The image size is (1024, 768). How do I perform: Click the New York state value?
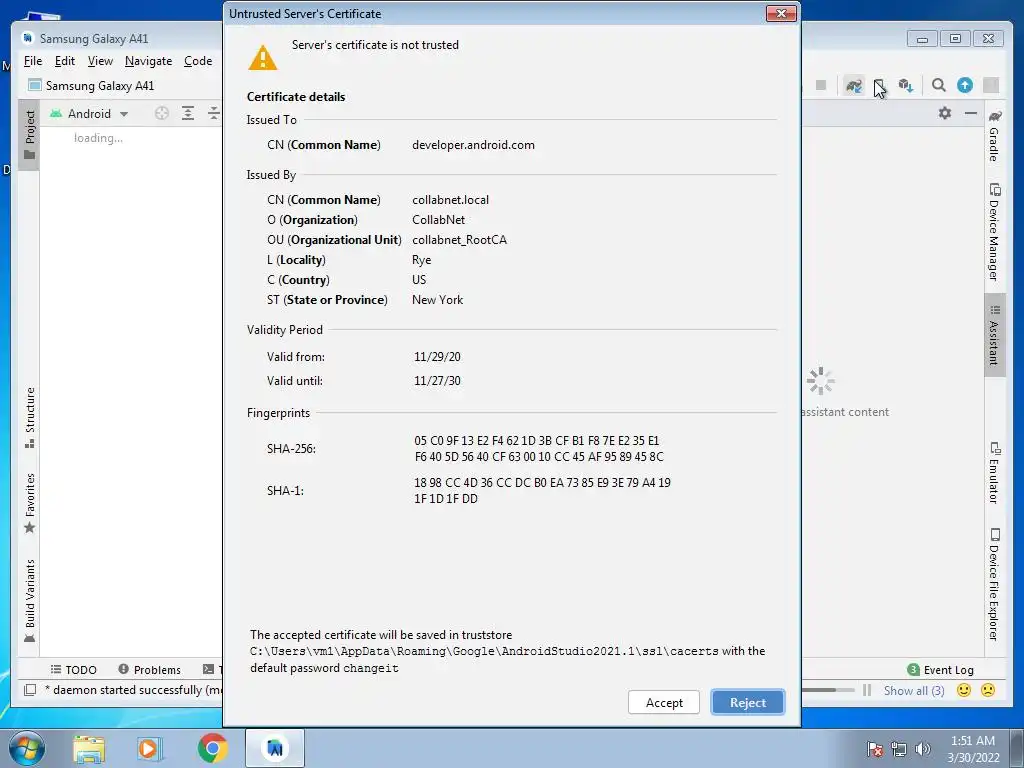pyautogui.click(x=438, y=300)
